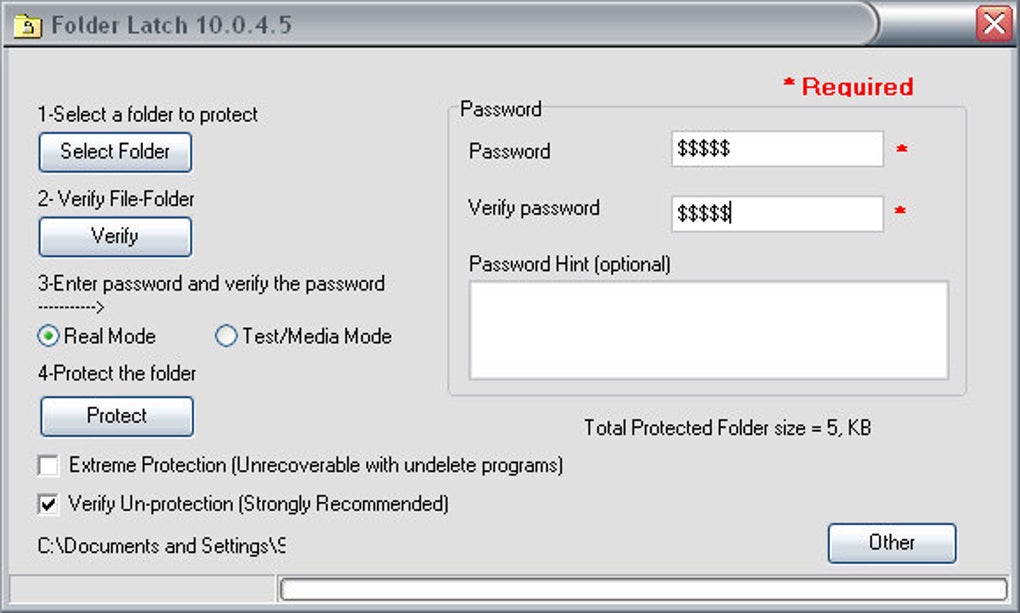Disable Verify Un-protection checkbox
Viewport: 1020px width, 613px height.
coord(46,504)
